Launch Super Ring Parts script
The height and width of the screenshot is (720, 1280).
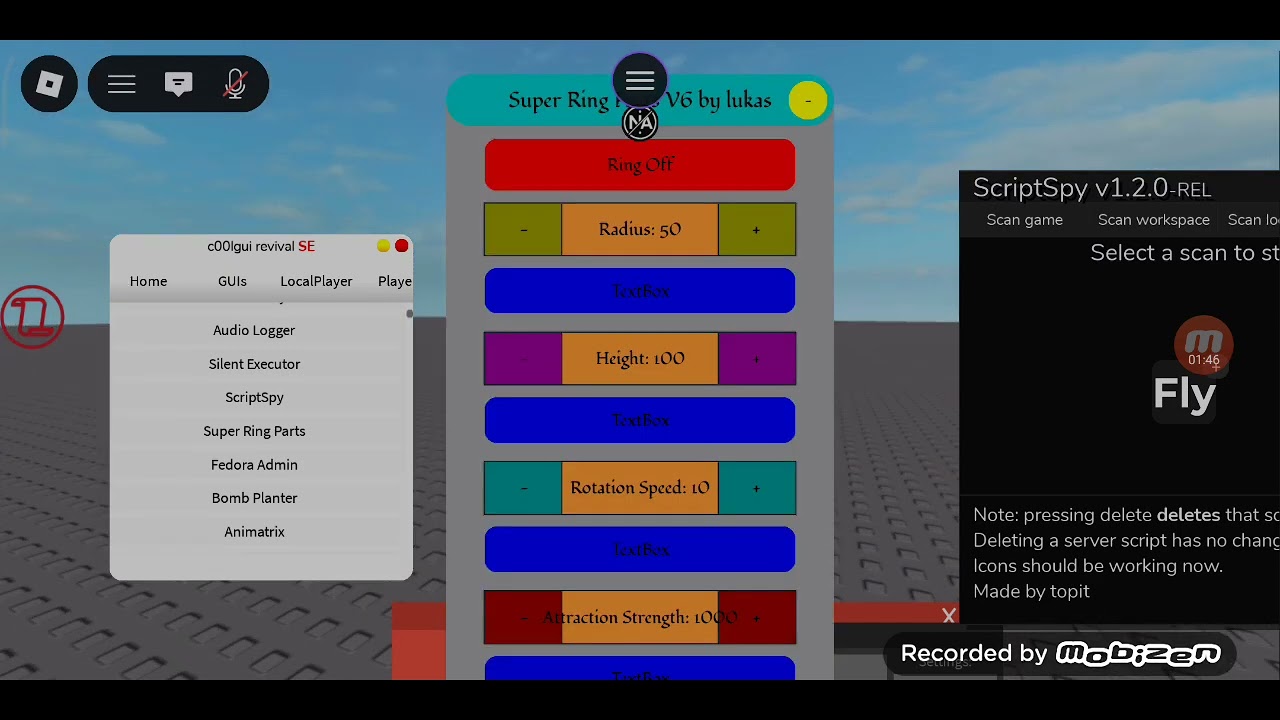(x=254, y=431)
